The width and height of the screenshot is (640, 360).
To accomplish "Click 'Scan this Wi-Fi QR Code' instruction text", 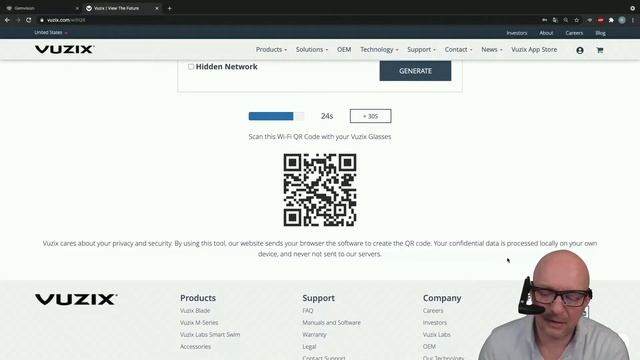I will click(320, 137).
